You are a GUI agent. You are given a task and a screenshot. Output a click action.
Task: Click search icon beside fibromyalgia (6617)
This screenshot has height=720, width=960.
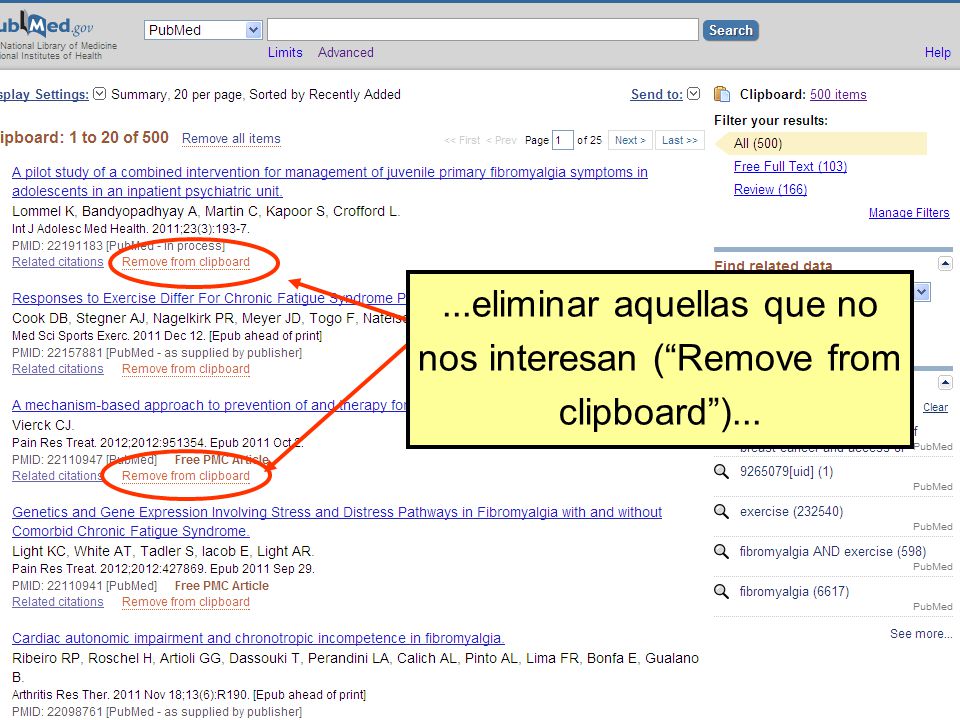[722, 591]
